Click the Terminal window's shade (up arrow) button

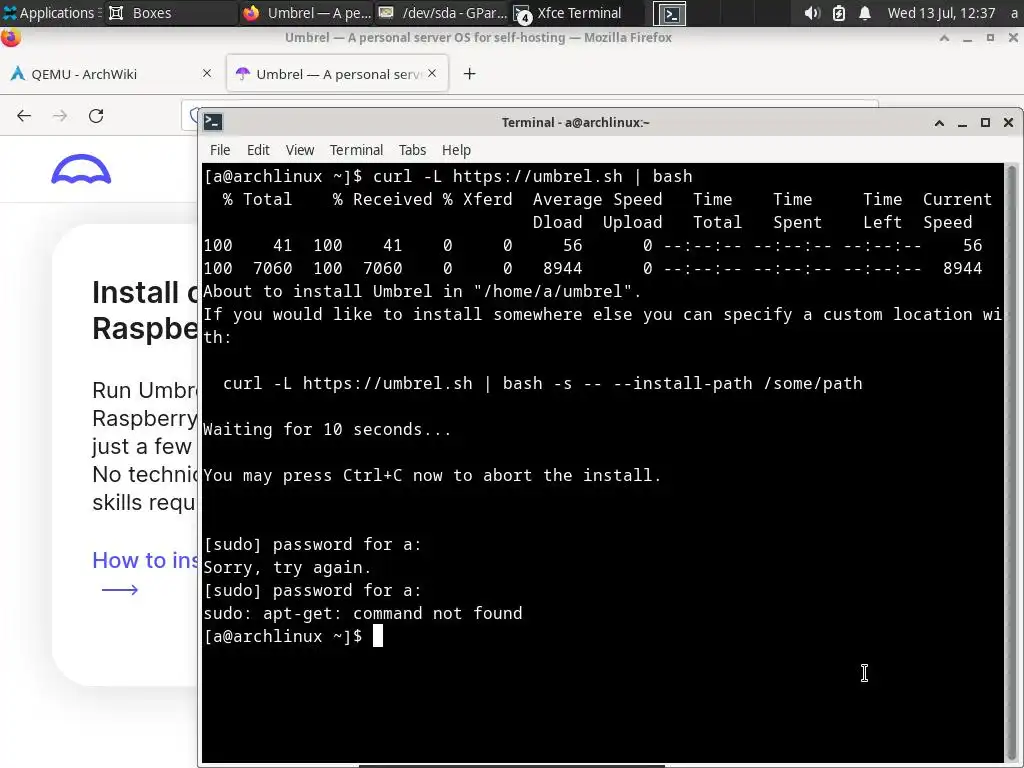pyautogui.click(x=939, y=123)
